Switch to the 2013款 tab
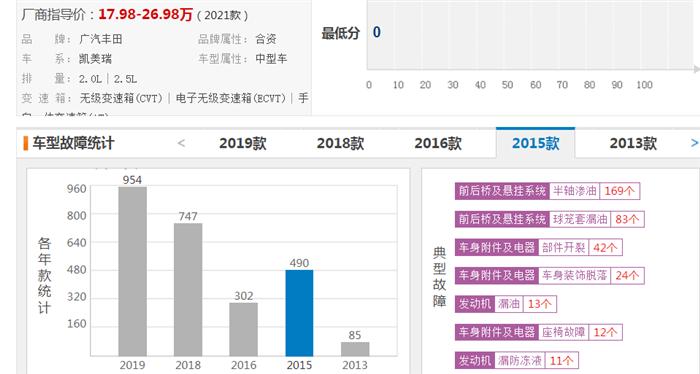Screen dimensions: 700x374 coord(633,143)
